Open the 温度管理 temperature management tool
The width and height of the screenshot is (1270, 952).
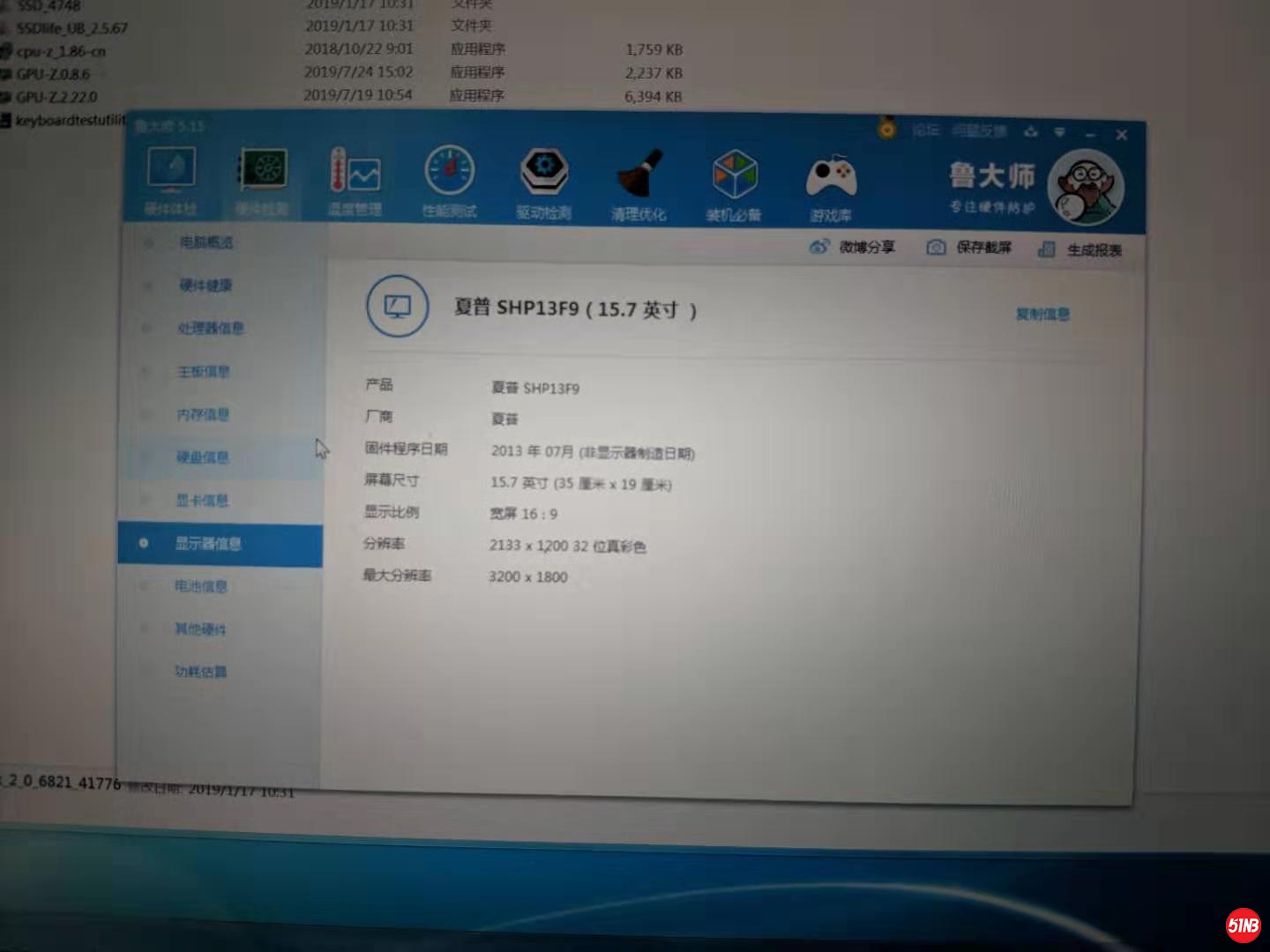[x=355, y=181]
